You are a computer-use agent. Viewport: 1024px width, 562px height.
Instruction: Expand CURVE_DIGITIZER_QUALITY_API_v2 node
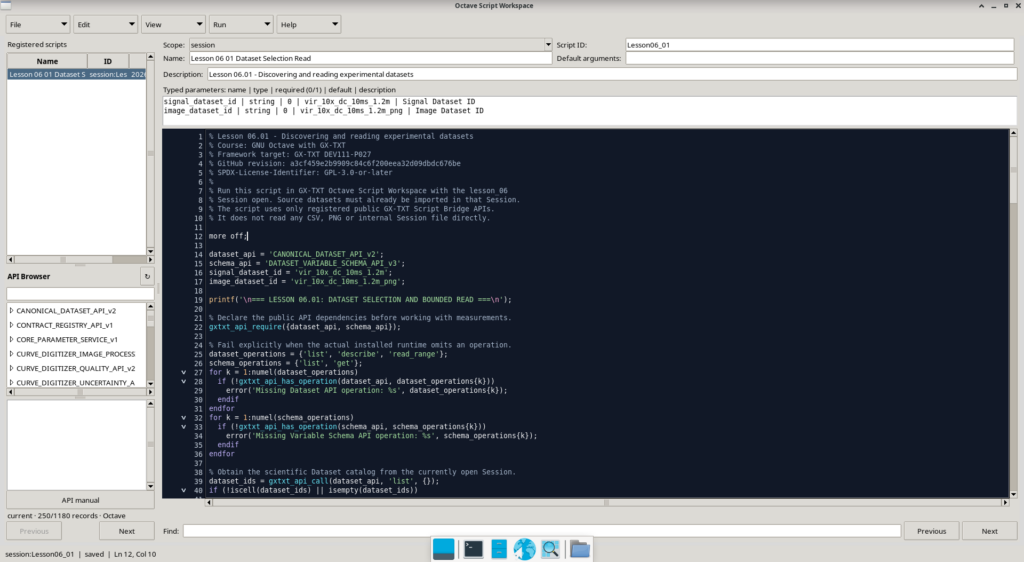12,368
